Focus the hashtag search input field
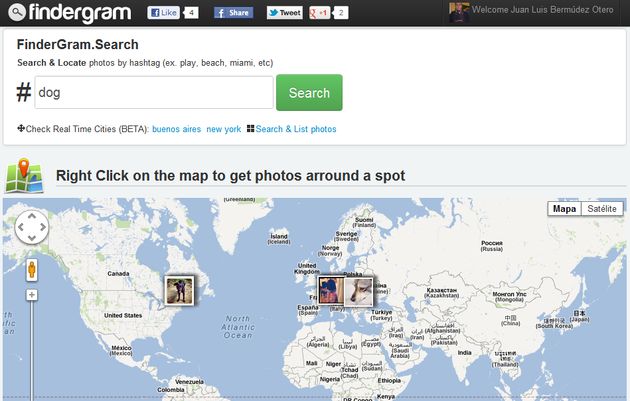630x401 pixels. [154, 92]
